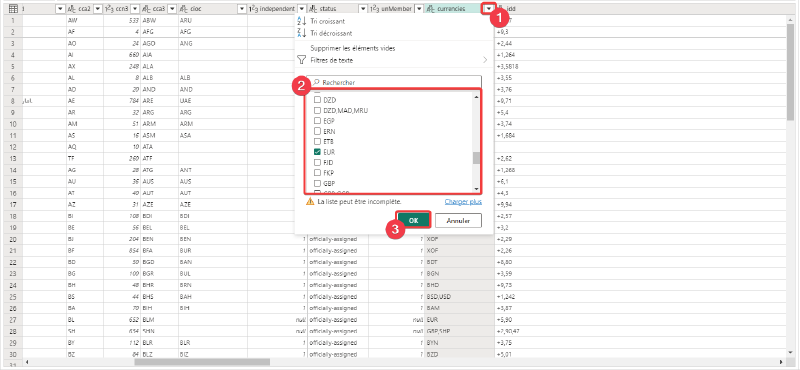800x370 pixels.
Task: Select cell UAE in cioc column
Action: (212, 101)
